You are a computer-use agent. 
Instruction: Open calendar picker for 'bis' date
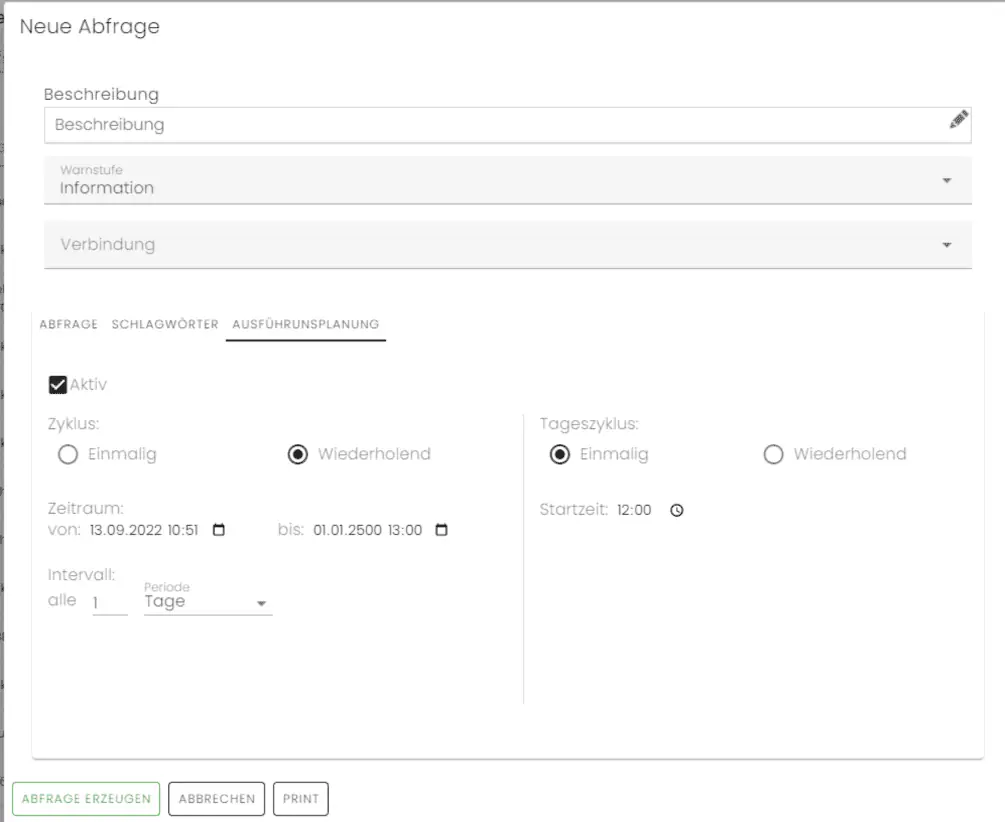(442, 530)
